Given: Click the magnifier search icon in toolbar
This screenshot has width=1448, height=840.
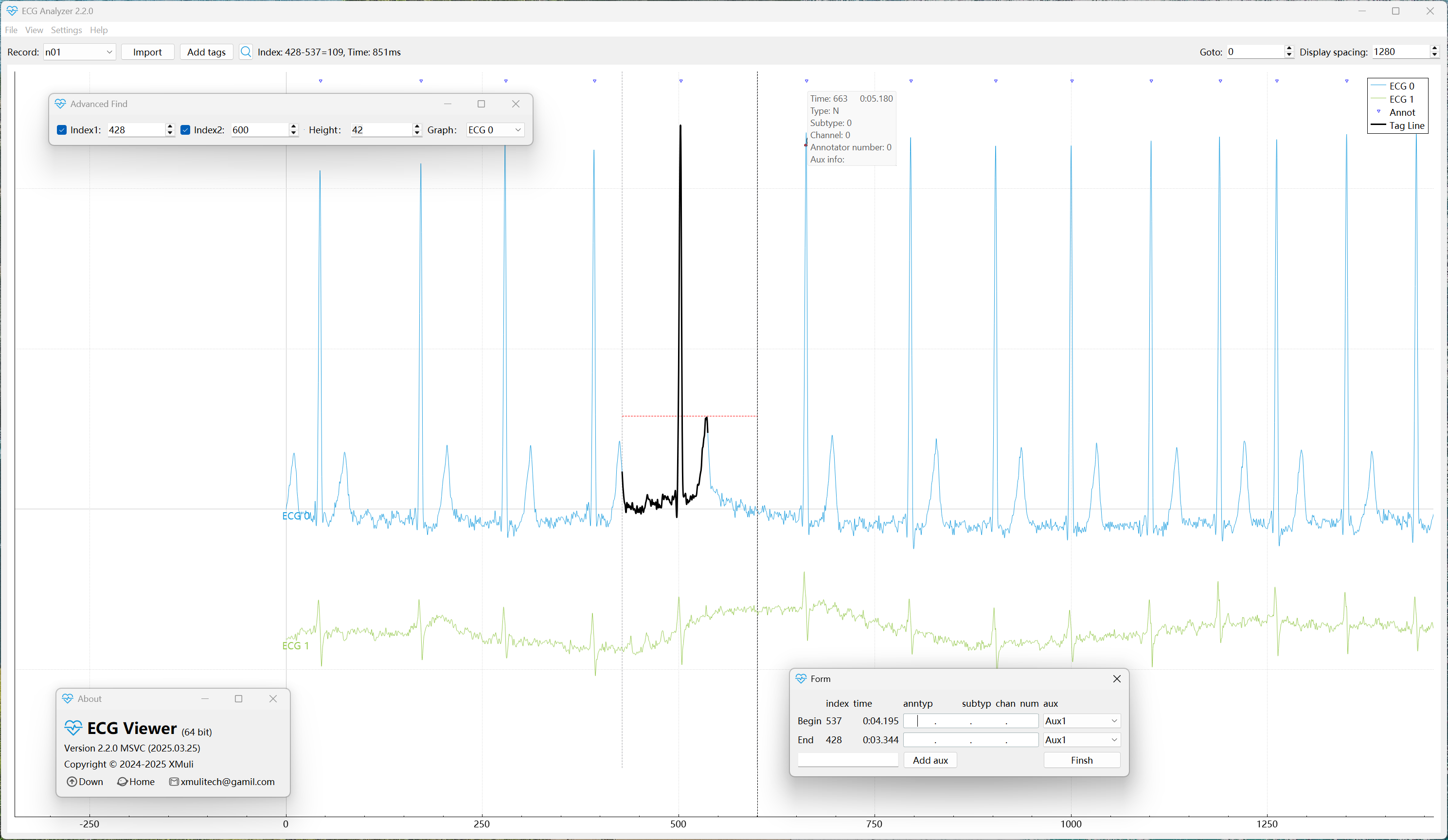Looking at the screenshot, I should (245, 52).
